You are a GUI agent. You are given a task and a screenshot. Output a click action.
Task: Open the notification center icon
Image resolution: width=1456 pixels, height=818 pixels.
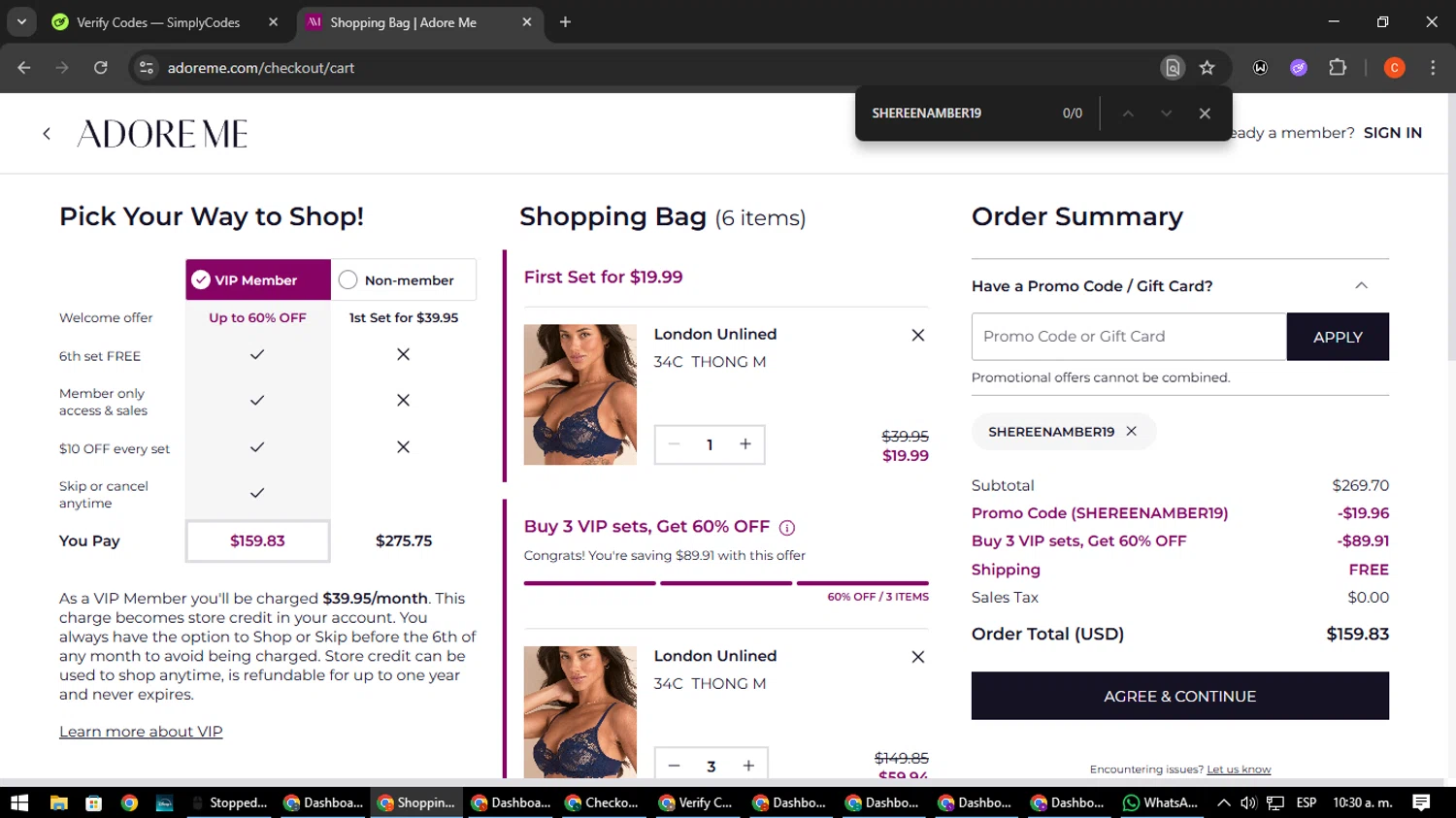[1421, 802]
